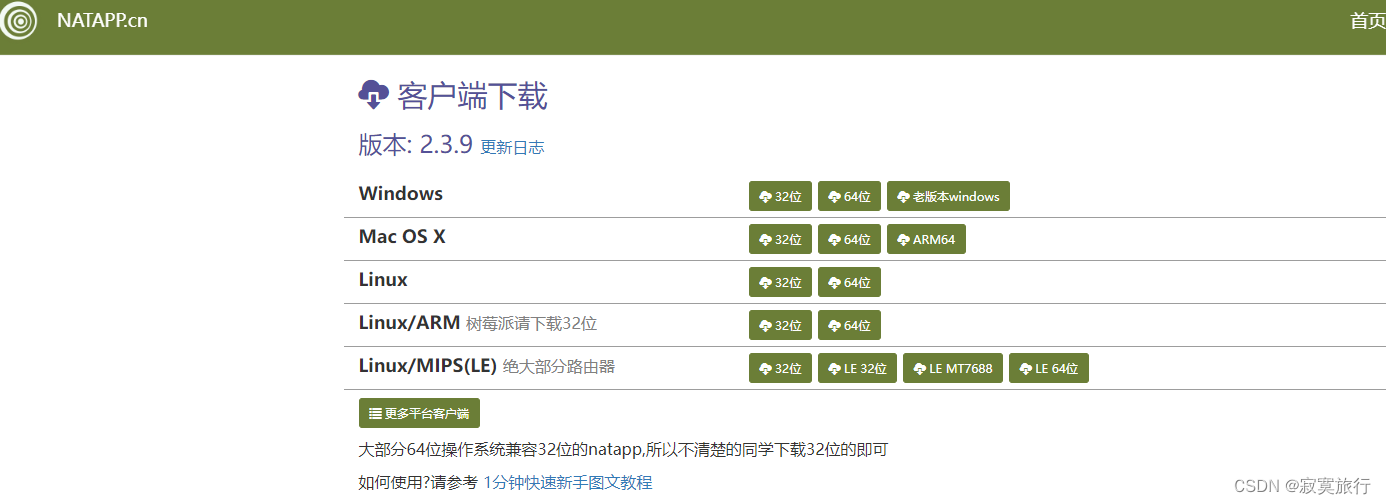Click the Linux row label
Image resolution: width=1386 pixels, height=504 pixels.
[383, 280]
